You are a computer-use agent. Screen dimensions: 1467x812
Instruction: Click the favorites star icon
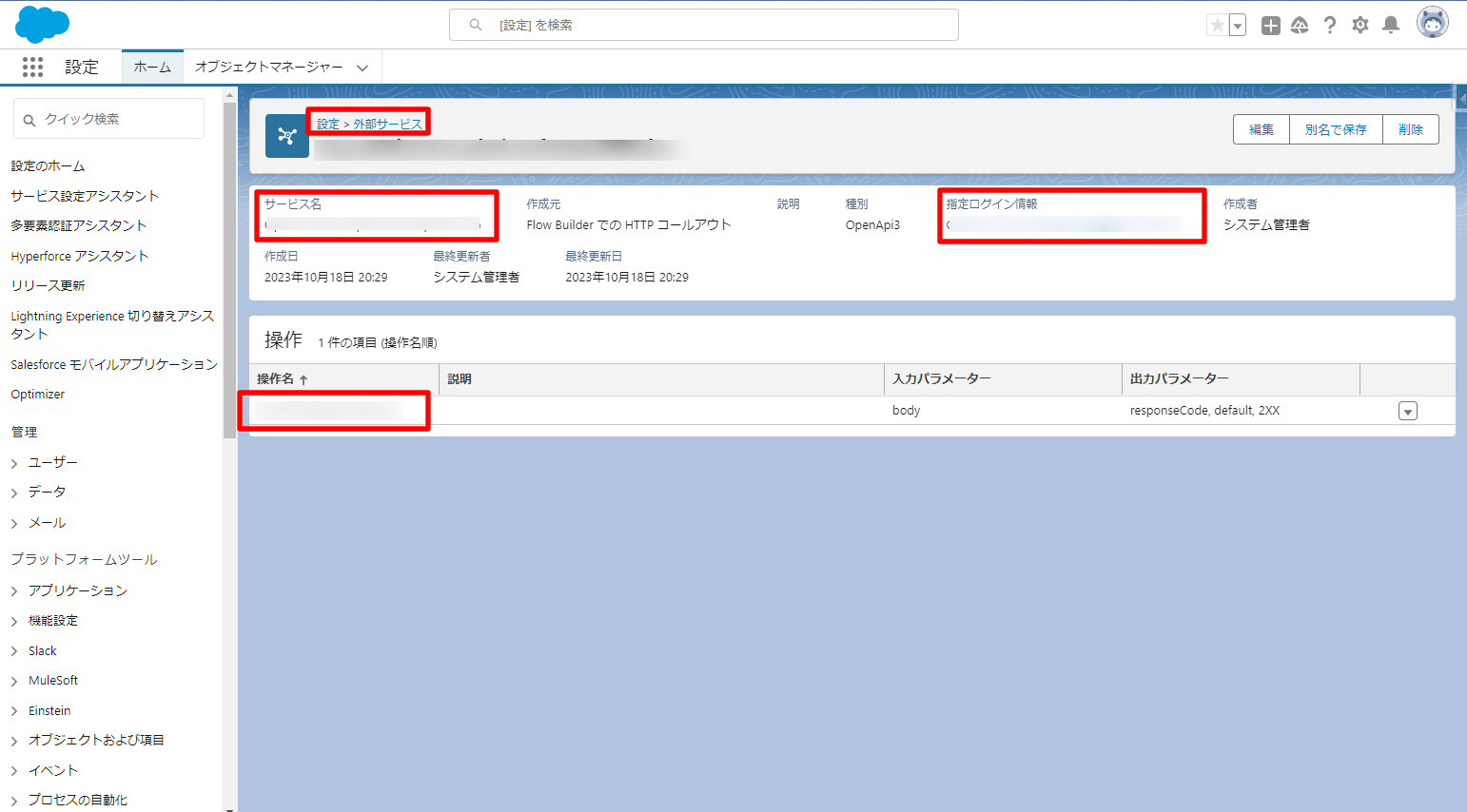click(x=1217, y=25)
